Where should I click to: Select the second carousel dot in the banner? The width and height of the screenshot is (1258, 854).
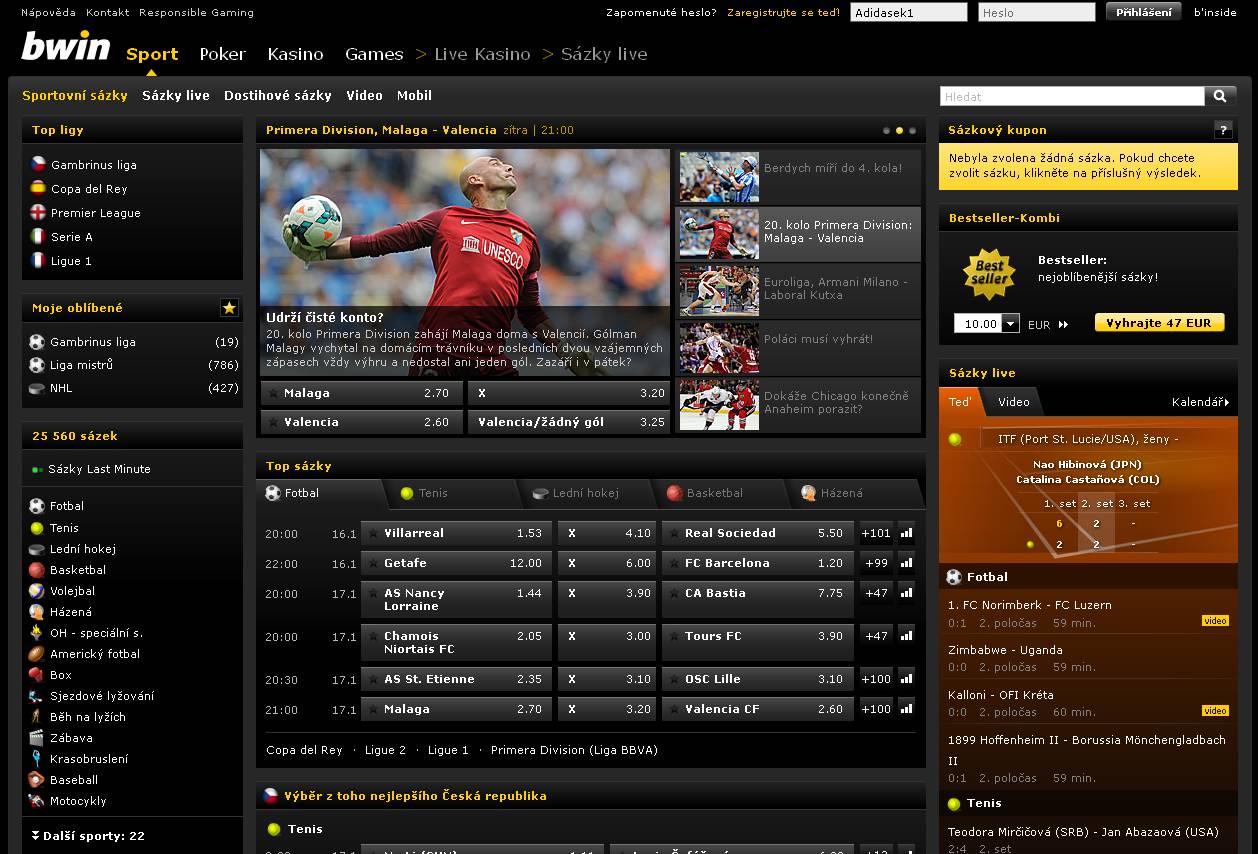[x=899, y=131]
